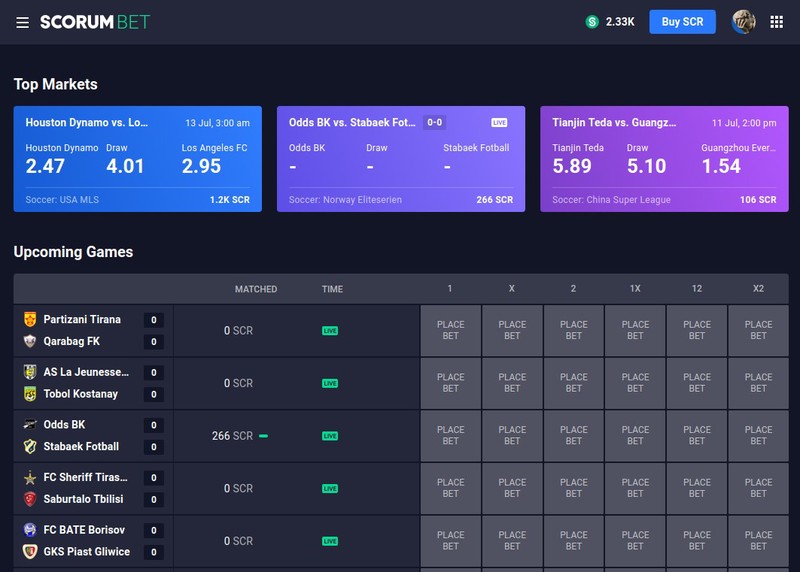Place bet on X for FC Sheriff match

click(x=512, y=488)
